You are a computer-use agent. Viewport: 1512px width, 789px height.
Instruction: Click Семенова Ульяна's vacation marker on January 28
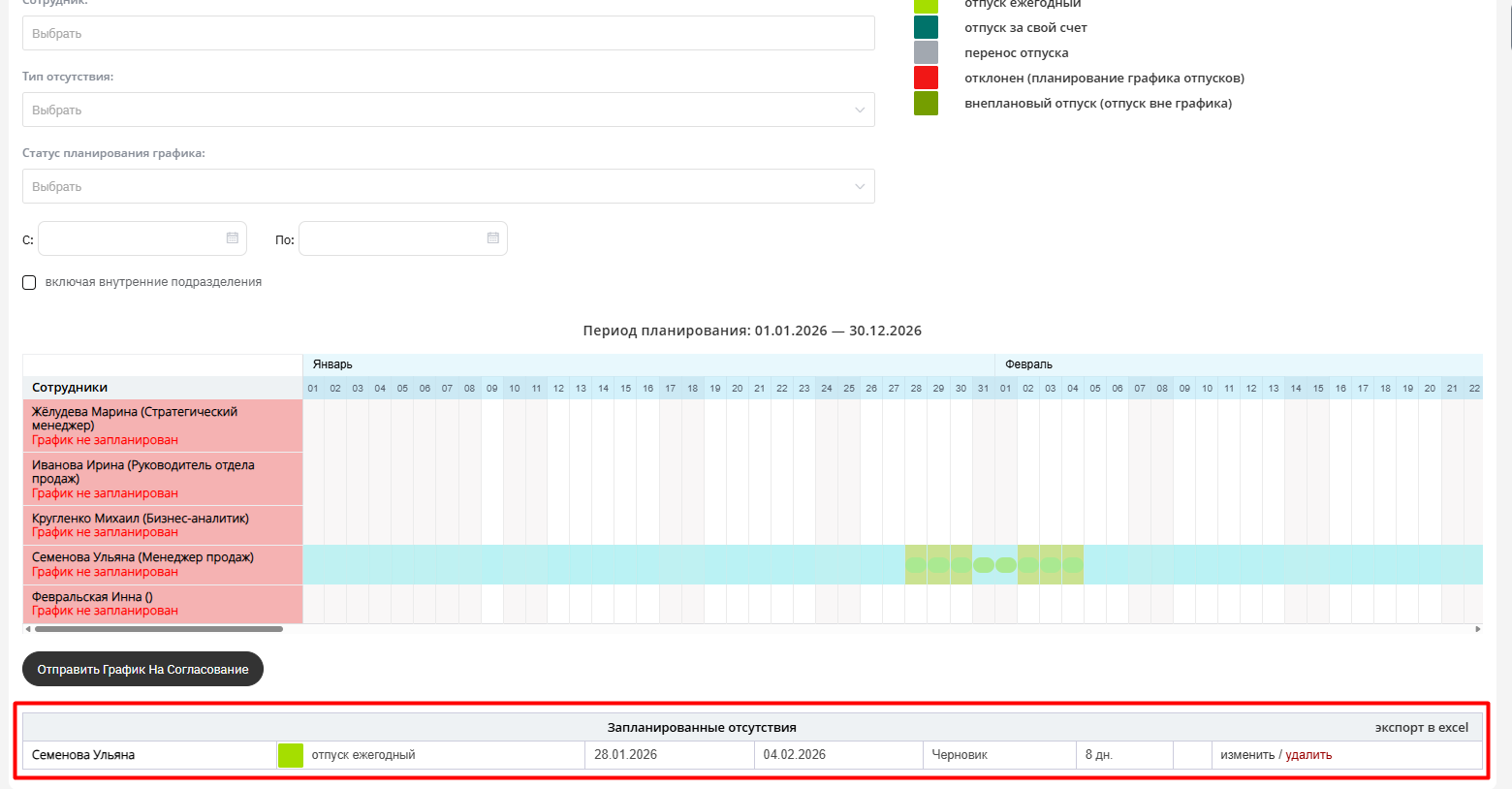pos(916,565)
